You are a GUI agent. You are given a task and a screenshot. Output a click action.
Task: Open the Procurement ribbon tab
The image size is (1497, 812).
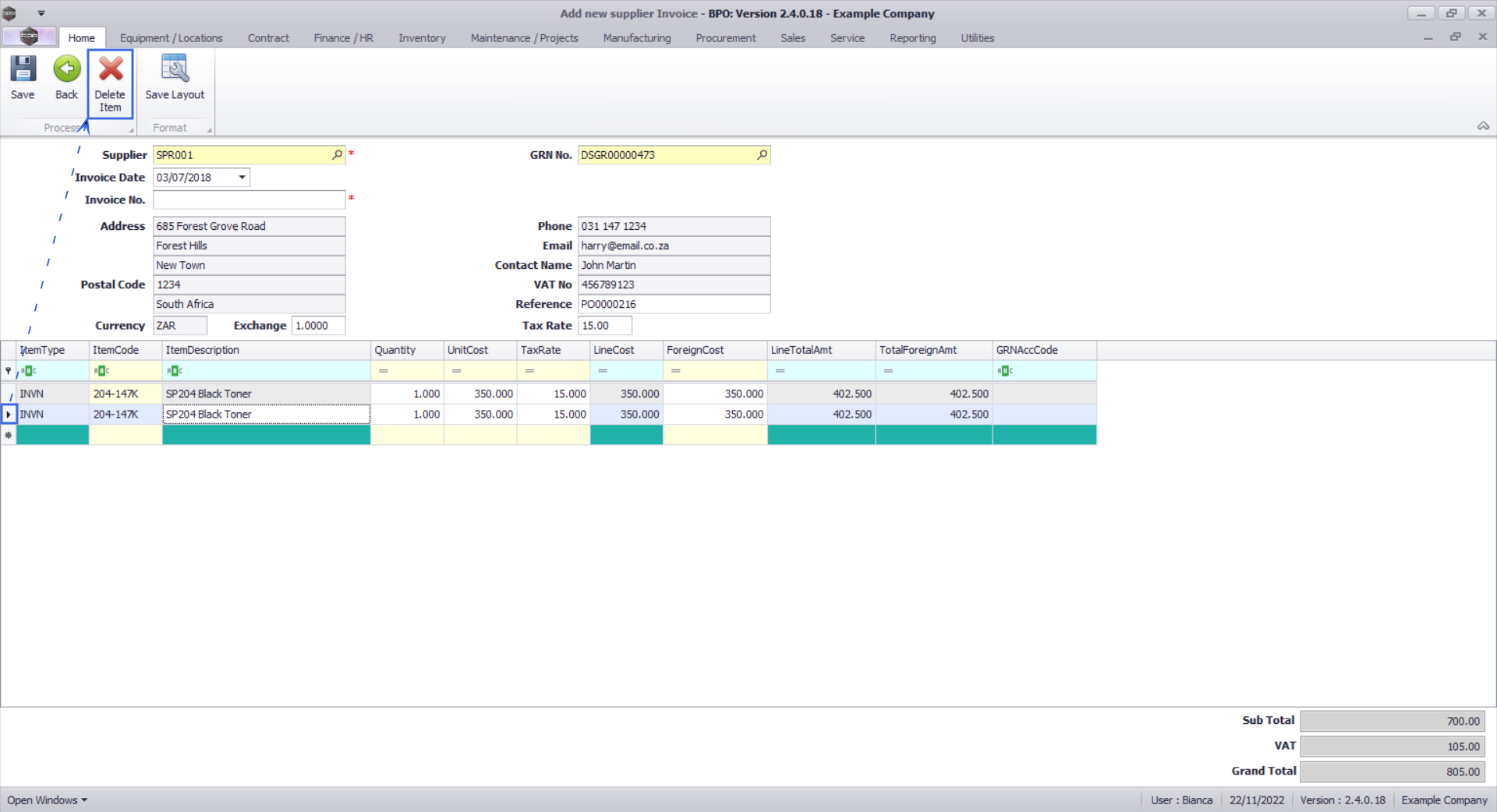(726, 37)
